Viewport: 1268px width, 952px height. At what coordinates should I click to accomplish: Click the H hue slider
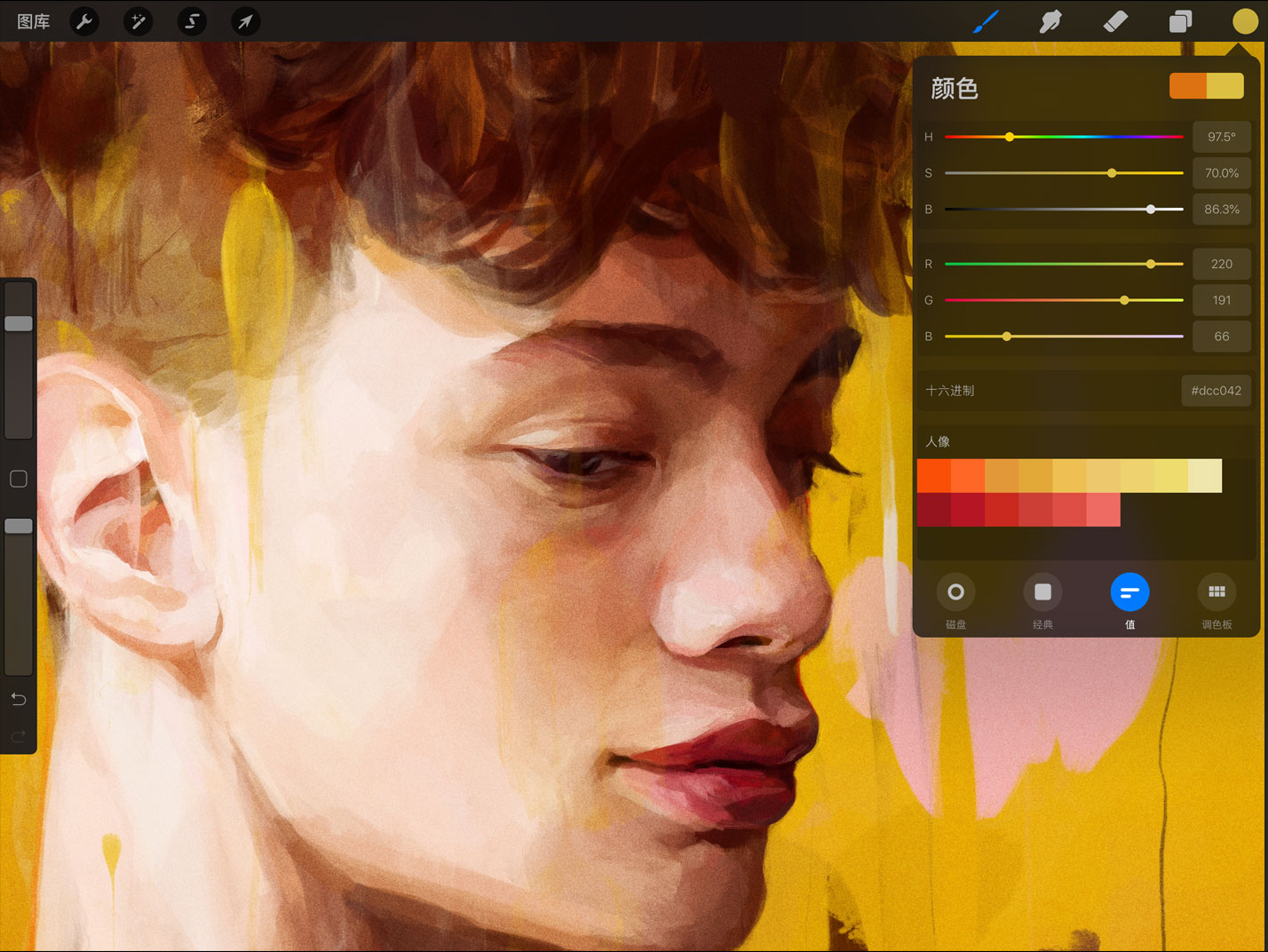click(x=1064, y=137)
